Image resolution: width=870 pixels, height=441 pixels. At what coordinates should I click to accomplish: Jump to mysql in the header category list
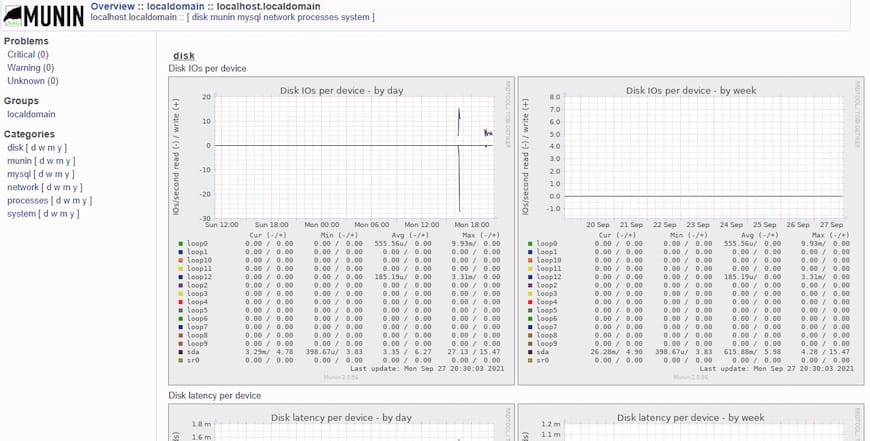(x=249, y=17)
